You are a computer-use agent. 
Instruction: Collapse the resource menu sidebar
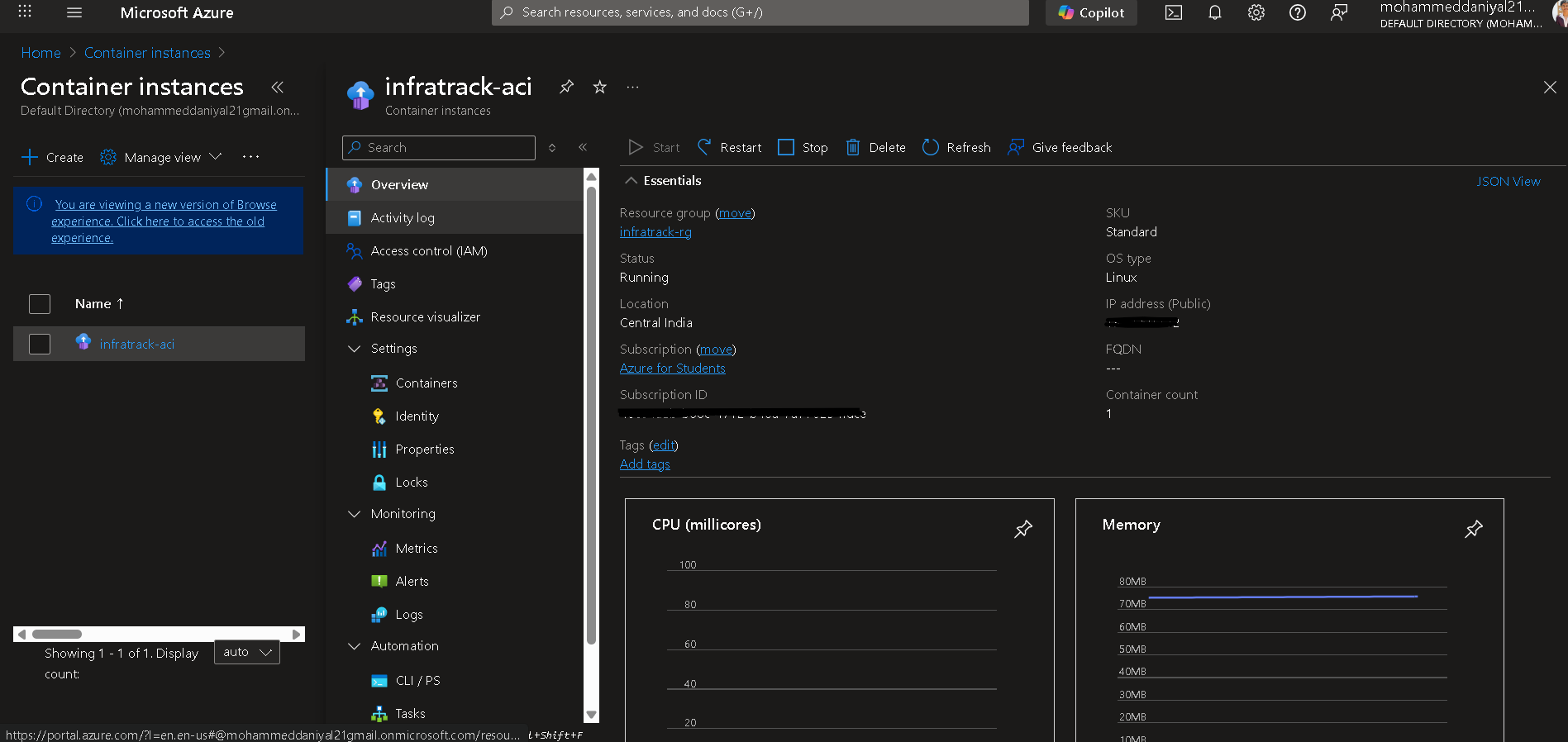pyautogui.click(x=583, y=147)
